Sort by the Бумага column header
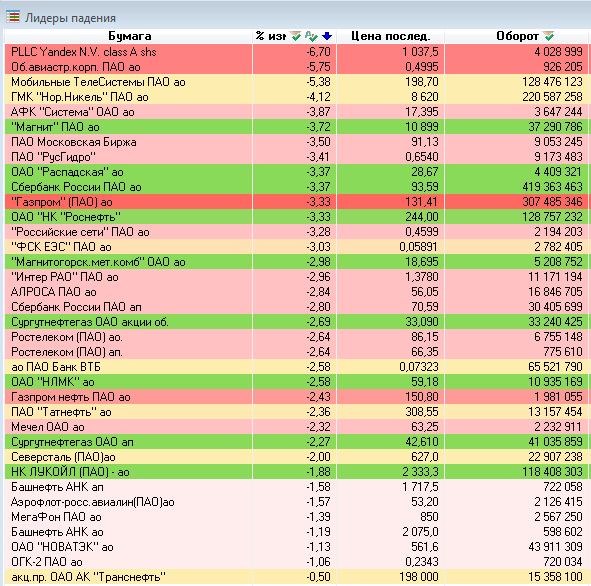The width and height of the screenshot is (591, 586). [x=129, y=36]
